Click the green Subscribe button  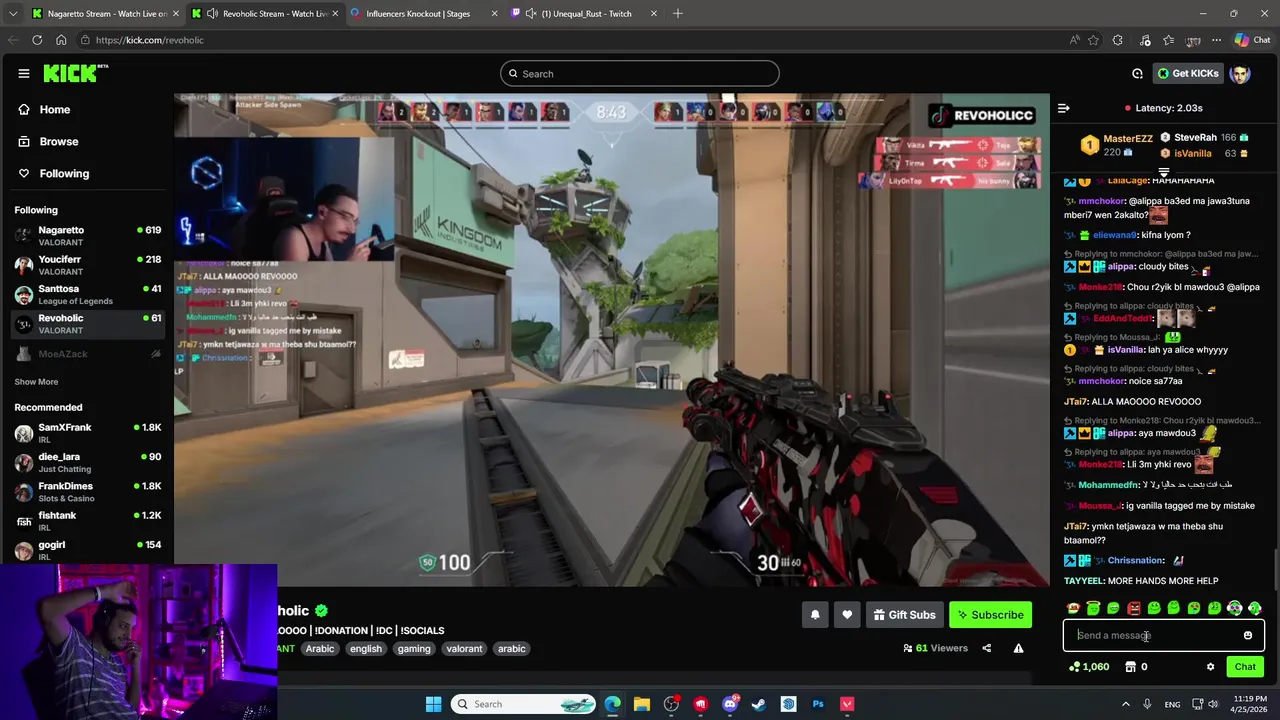pos(990,615)
